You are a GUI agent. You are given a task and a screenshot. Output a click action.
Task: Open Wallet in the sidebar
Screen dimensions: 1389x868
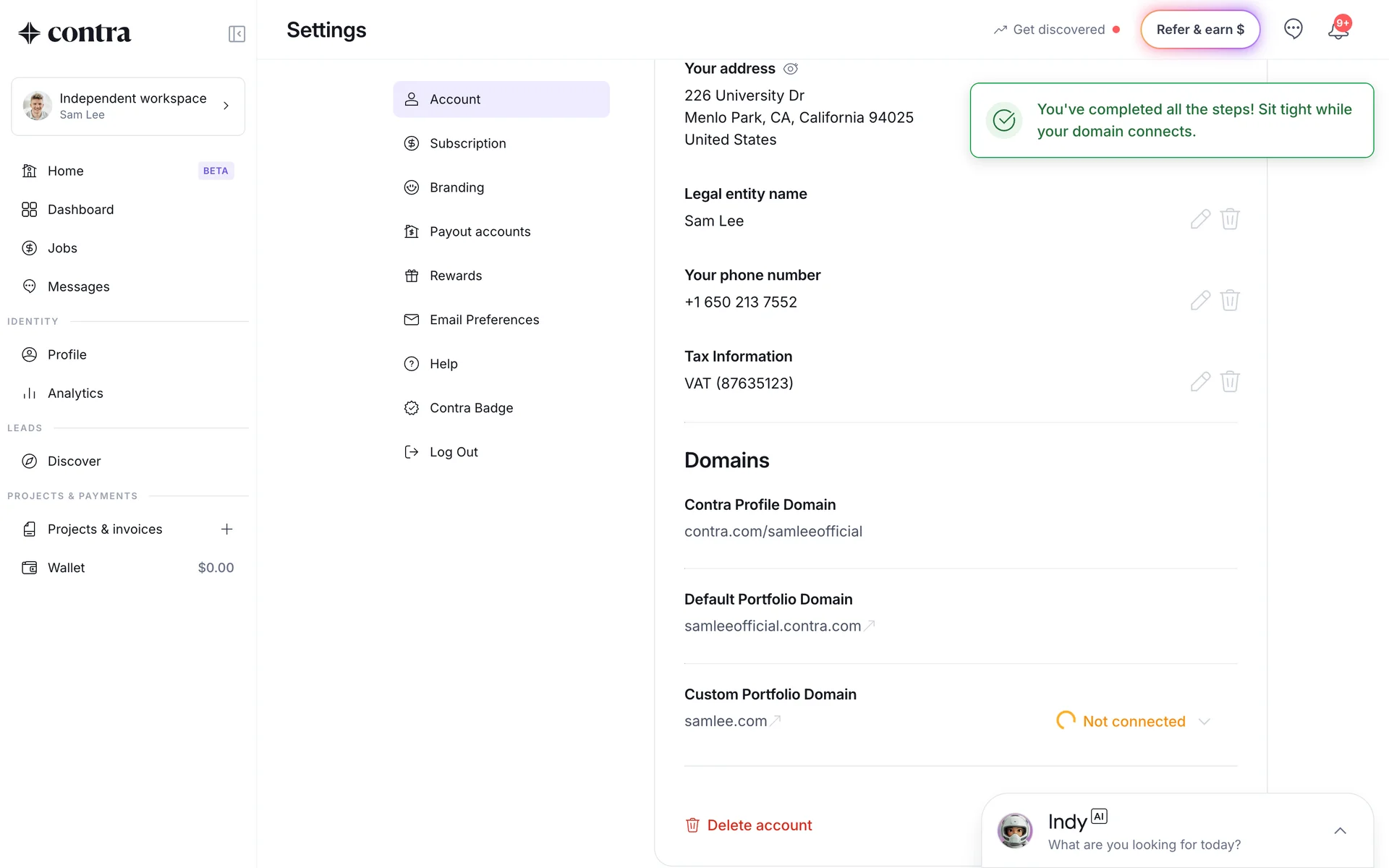67,568
